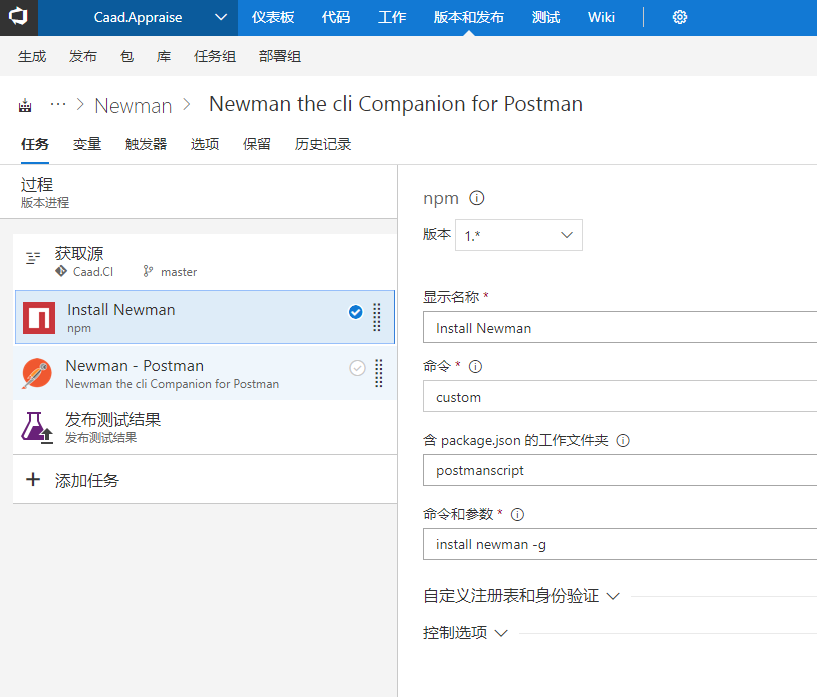817x697 pixels.
Task: Switch to the 任务 tab
Action: [35, 144]
